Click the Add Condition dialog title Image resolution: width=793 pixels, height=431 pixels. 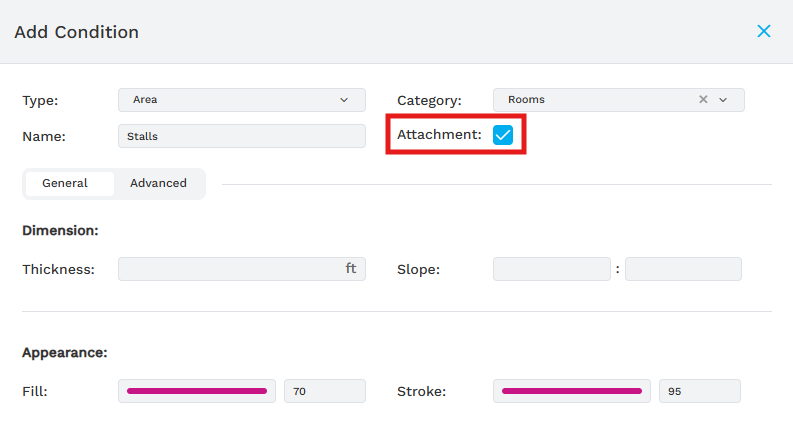[x=76, y=32]
